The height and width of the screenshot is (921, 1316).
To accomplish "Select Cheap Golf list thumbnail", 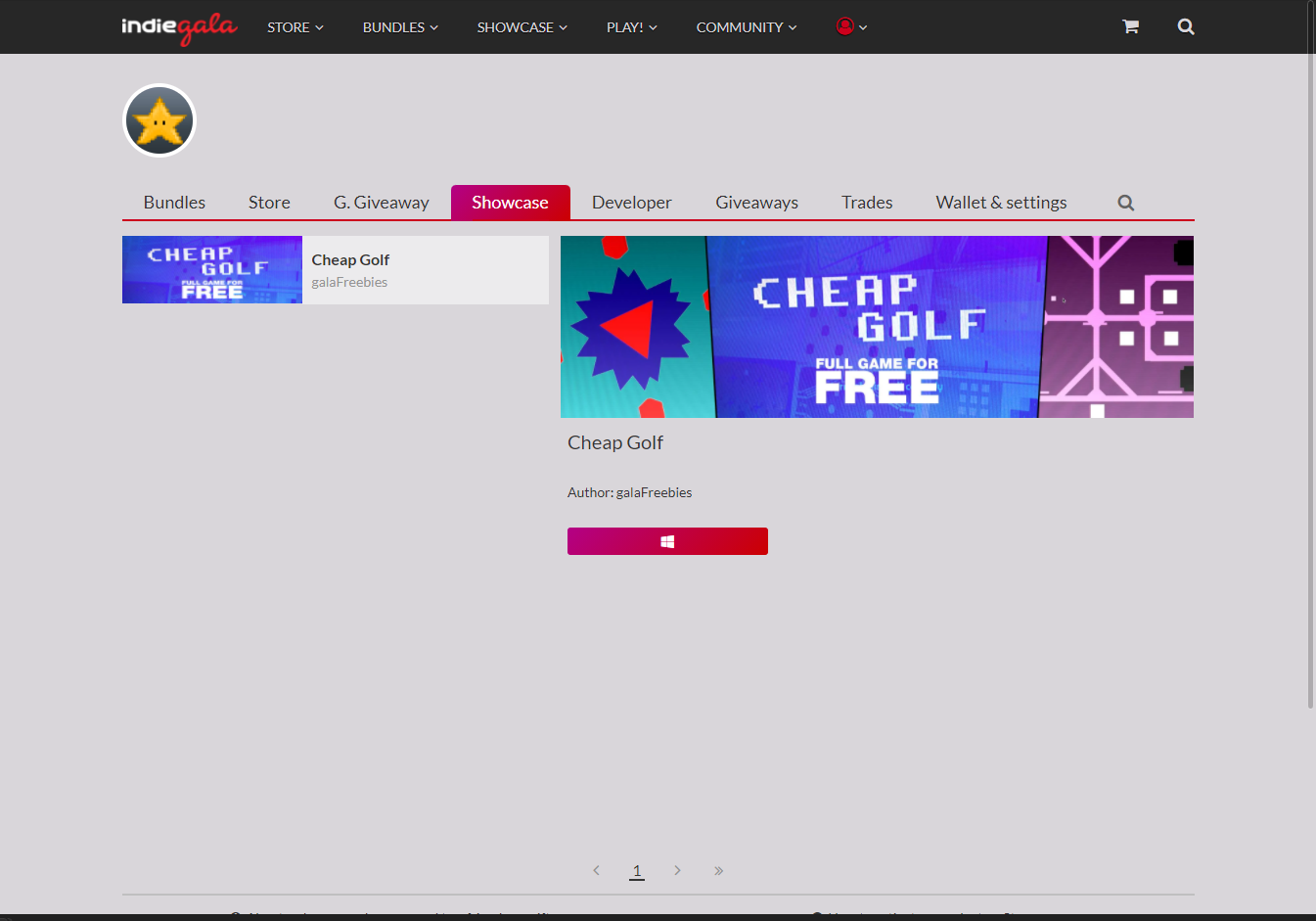I will pyautogui.click(x=212, y=269).
